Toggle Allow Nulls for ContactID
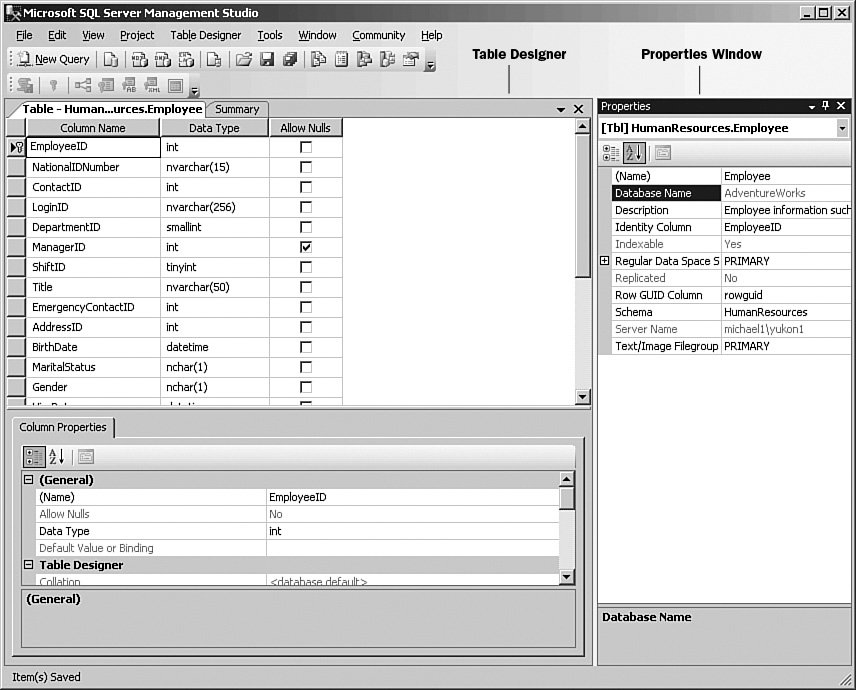This screenshot has width=856, height=690. [x=306, y=187]
